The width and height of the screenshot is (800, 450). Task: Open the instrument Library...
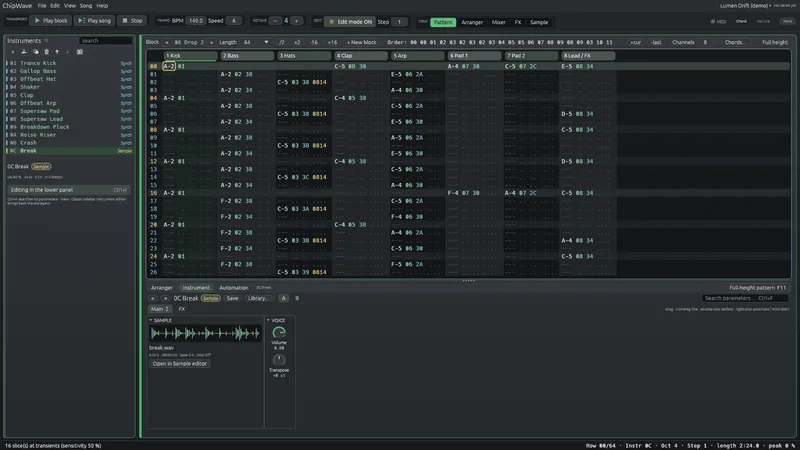coord(258,298)
